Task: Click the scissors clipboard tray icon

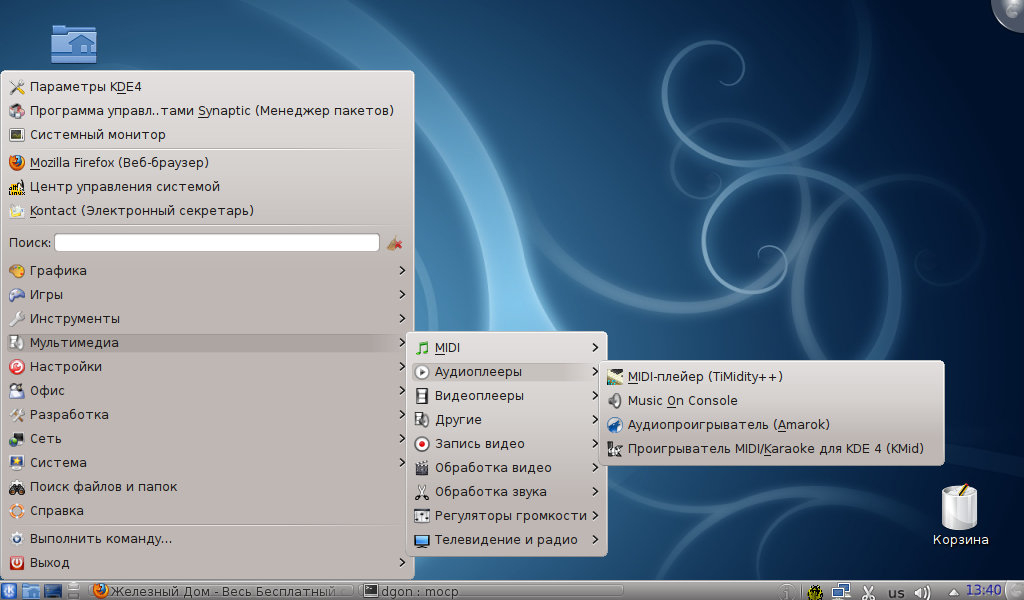Action: pos(869,592)
